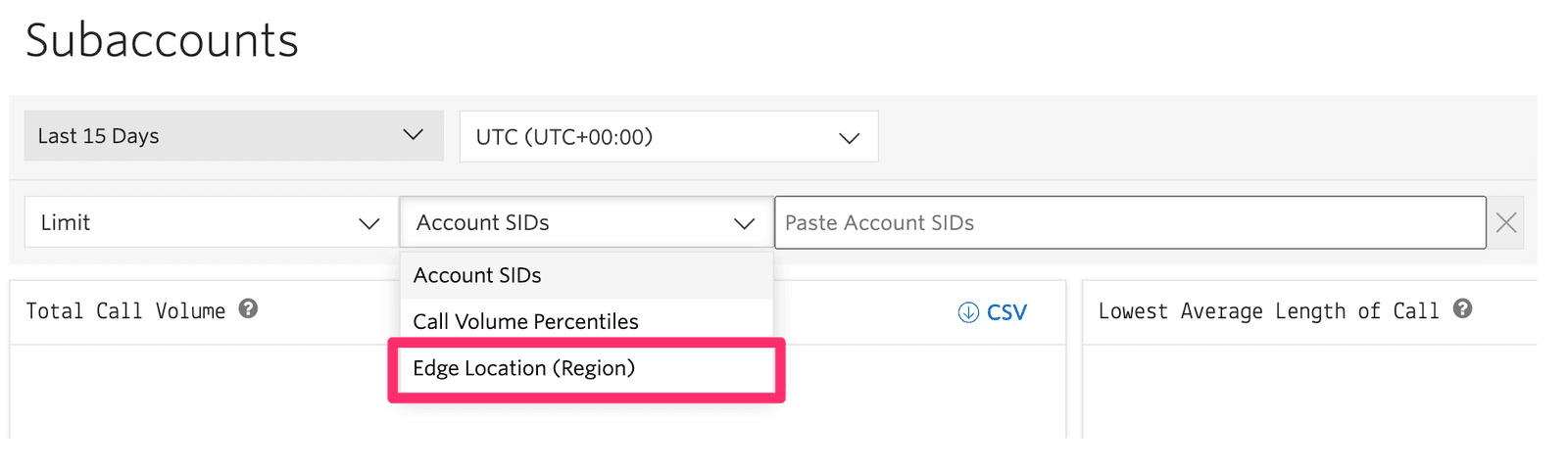Click help icon beside Lowest Average Length of Call
The height and width of the screenshot is (469, 1568).
[1462, 309]
